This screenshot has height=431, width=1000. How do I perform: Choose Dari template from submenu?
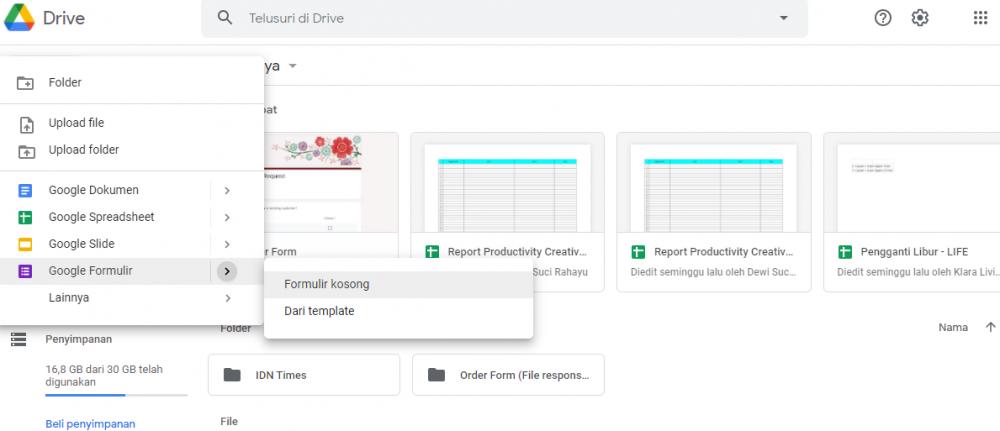tap(399, 311)
